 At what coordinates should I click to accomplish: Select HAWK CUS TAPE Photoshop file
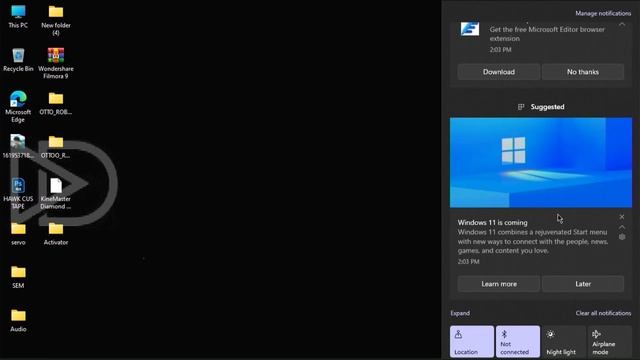click(18, 194)
